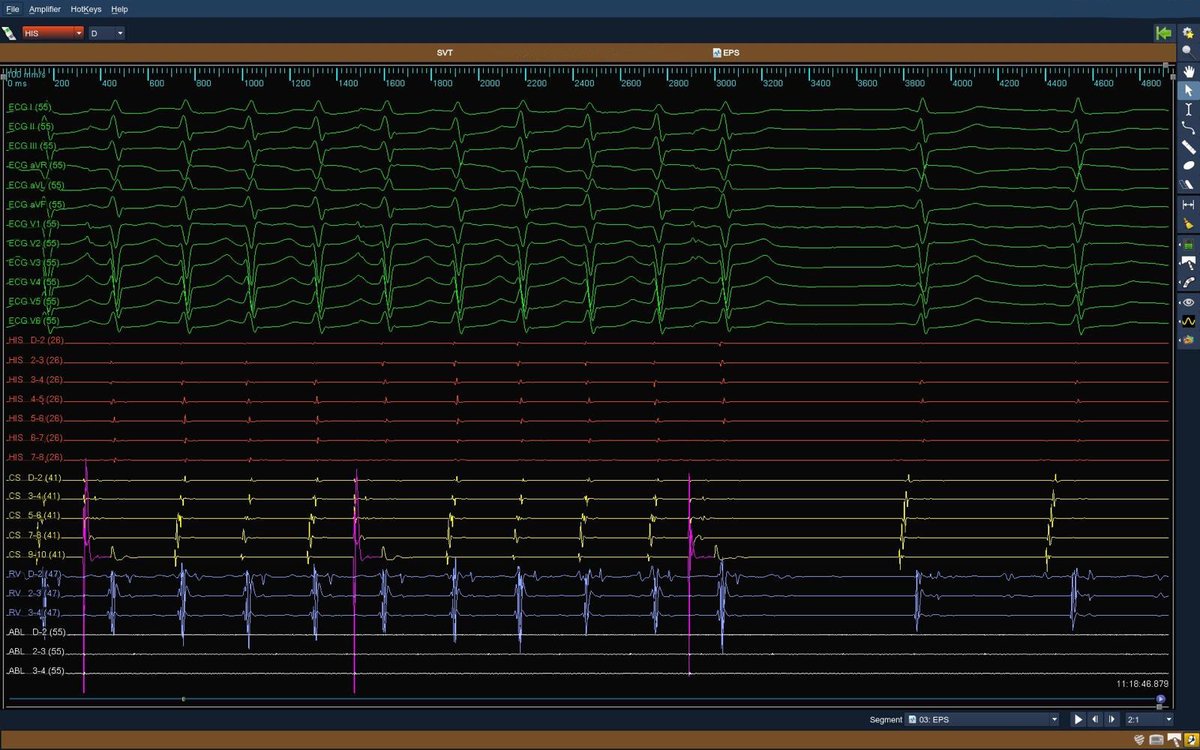The image size is (1200, 750).
Task: Open the settings gear with star
Action: tap(1188, 33)
